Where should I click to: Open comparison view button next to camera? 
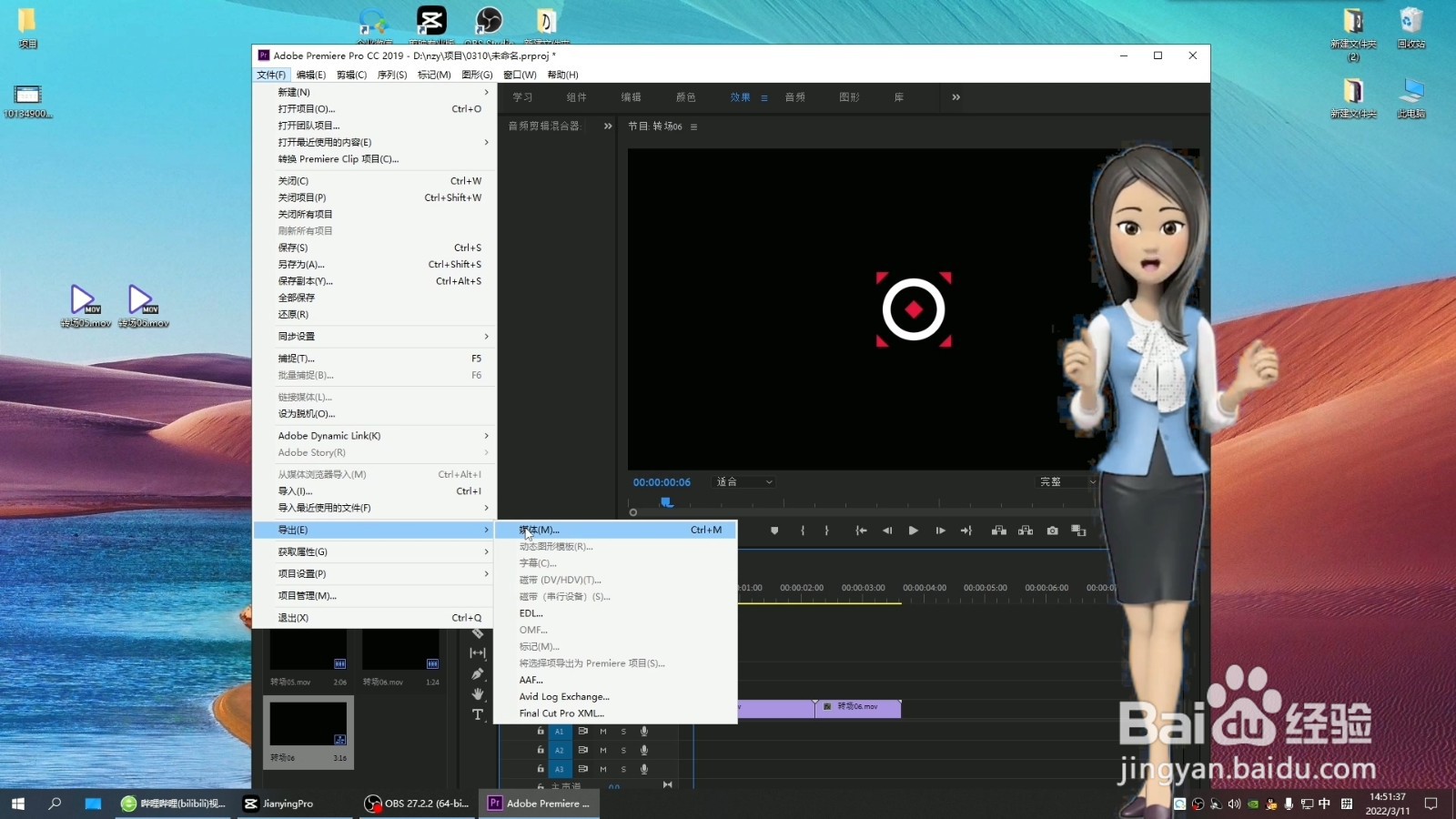coord(1079,531)
